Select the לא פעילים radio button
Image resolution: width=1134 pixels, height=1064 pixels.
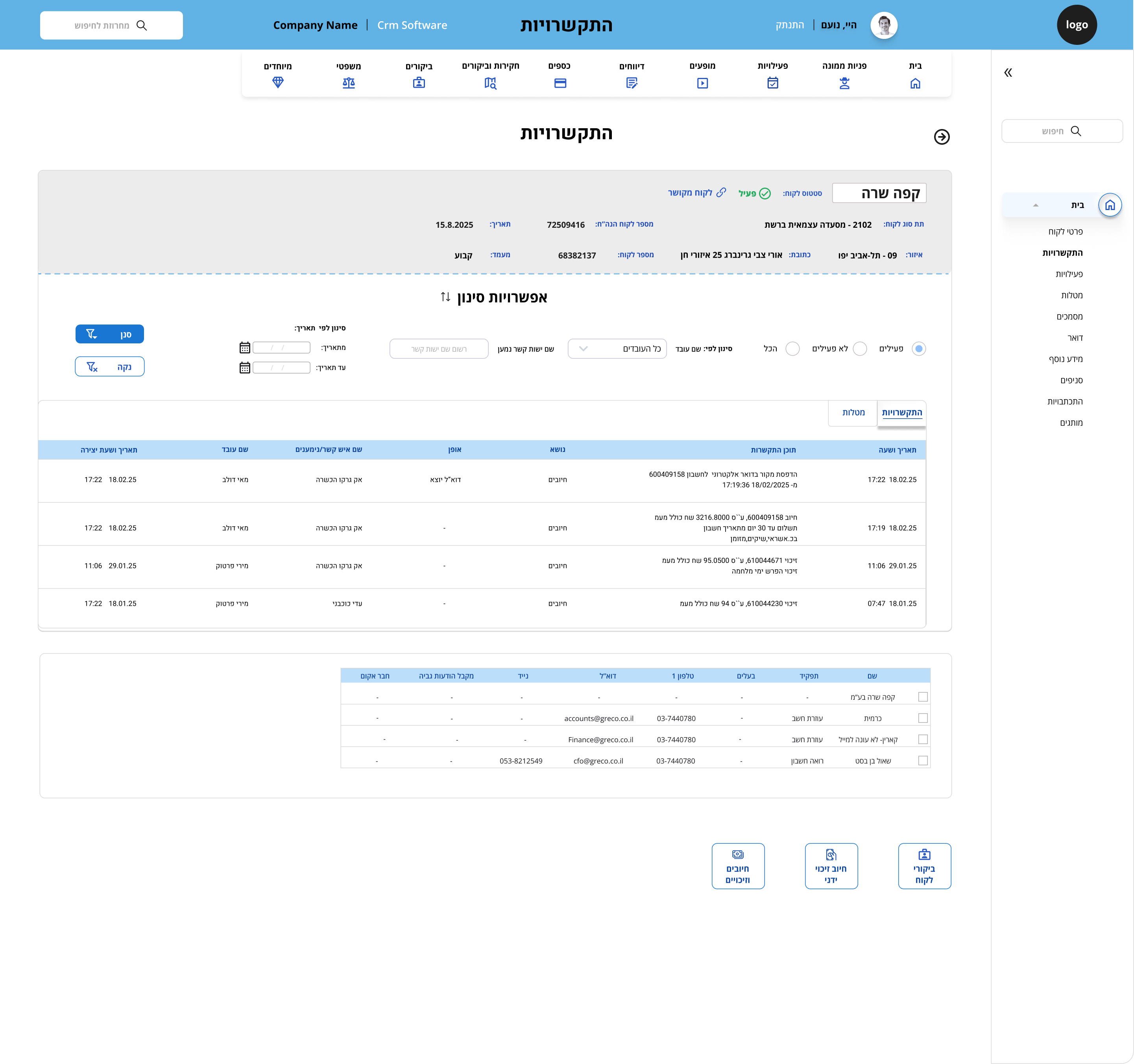click(x=860, y=349)
